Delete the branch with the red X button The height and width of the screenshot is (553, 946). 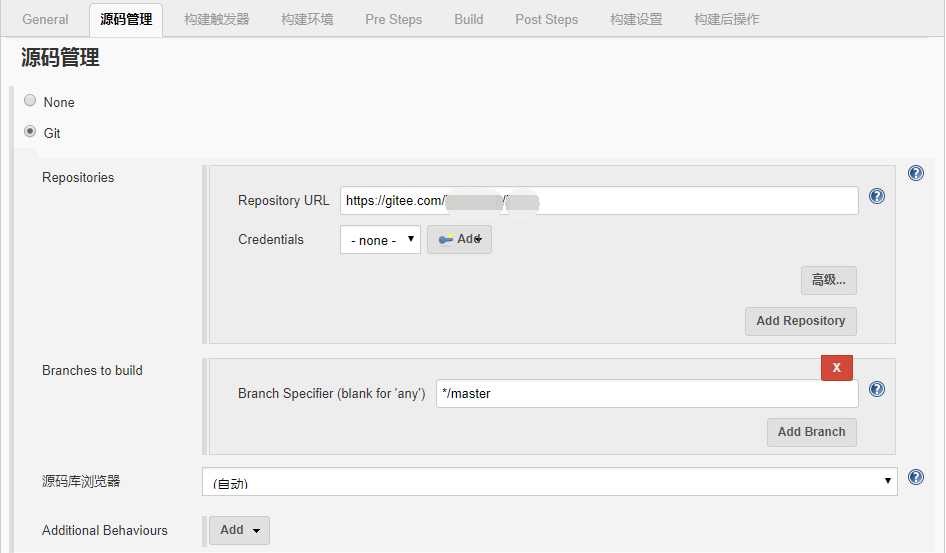(x=836, y=368)
